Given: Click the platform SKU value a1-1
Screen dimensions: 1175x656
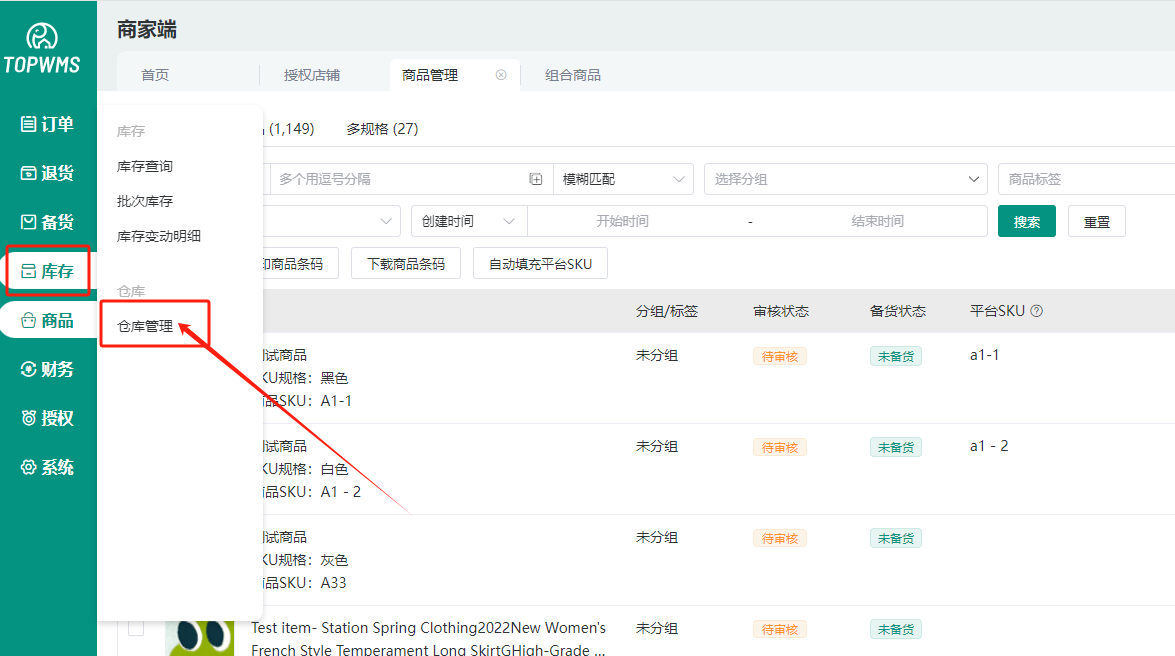Looking at the screenshot, I should 985,355.
